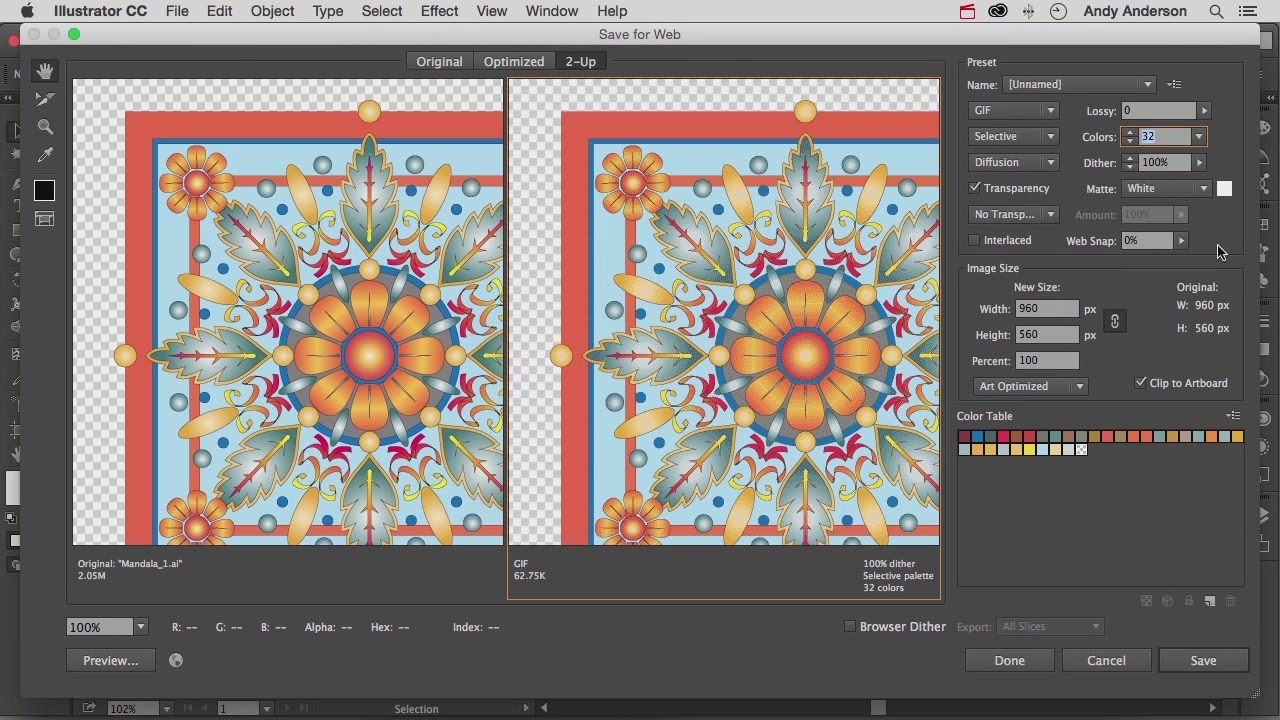Open the Diffusion dither method dropdown

pyautogui.click(x=1014, y=163)
